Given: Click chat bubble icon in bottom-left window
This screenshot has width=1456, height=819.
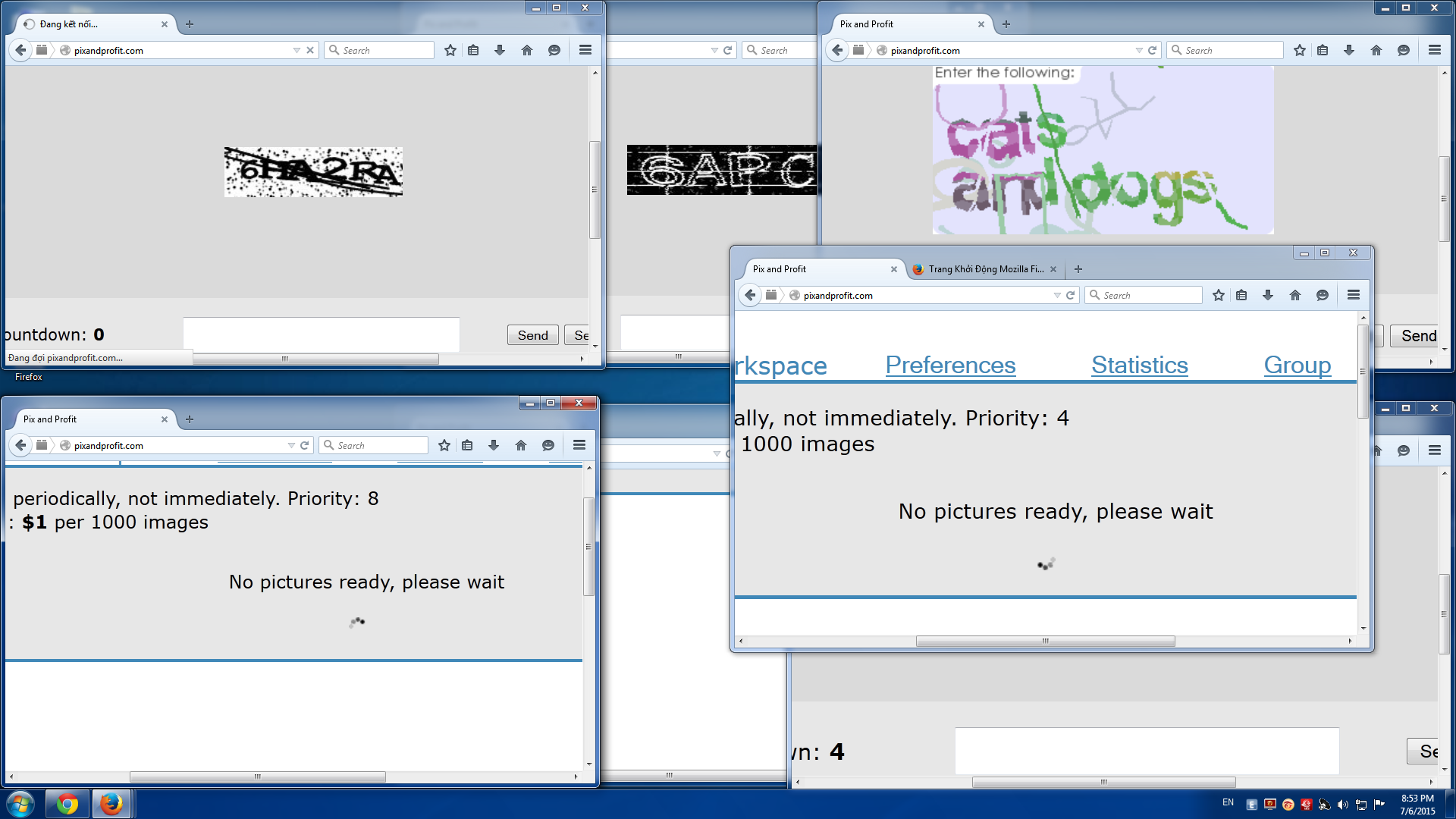Looking at the screenshot, I should (548, 445).
